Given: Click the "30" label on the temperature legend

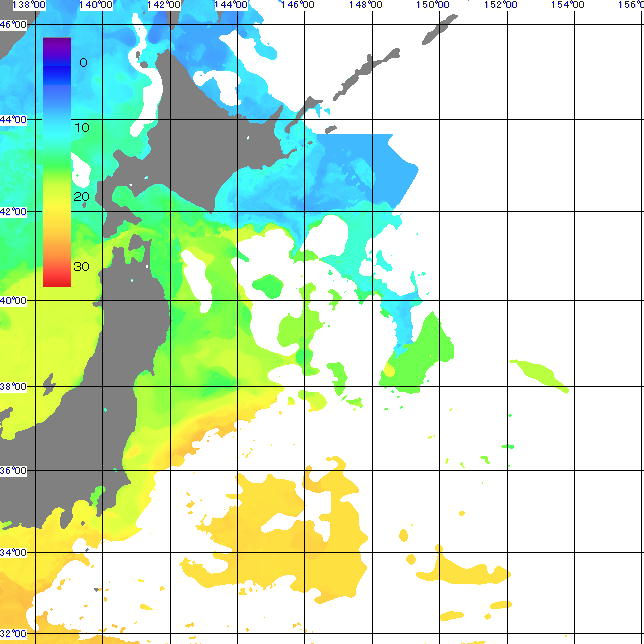Looking at the screenshot, I should click(83, 265).
